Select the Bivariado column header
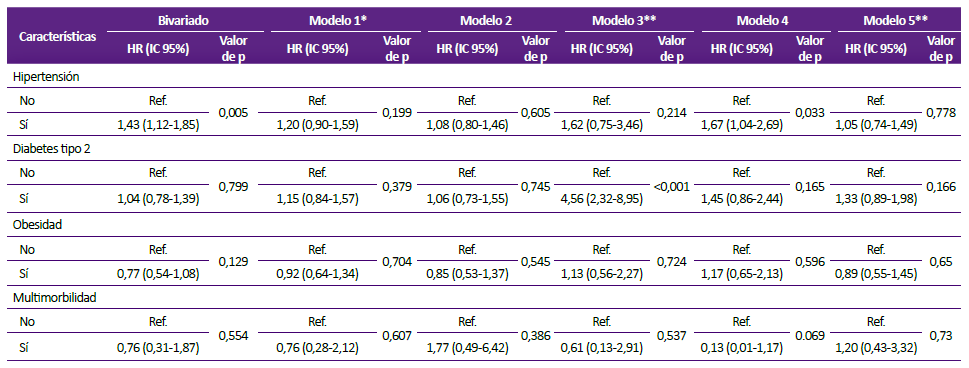 tap(182, 20)
